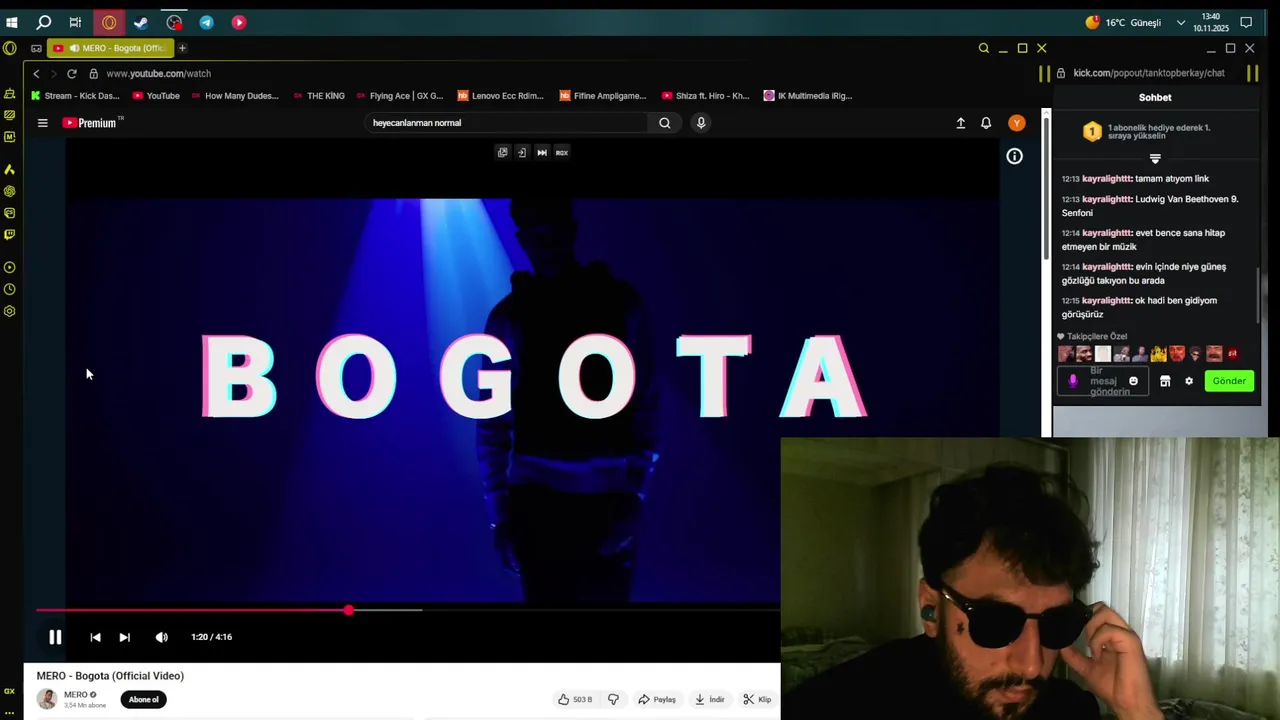Open the YouTube hamburger guide menu
Viewport: 1280px width, 720px height.
tap(42, 123)
